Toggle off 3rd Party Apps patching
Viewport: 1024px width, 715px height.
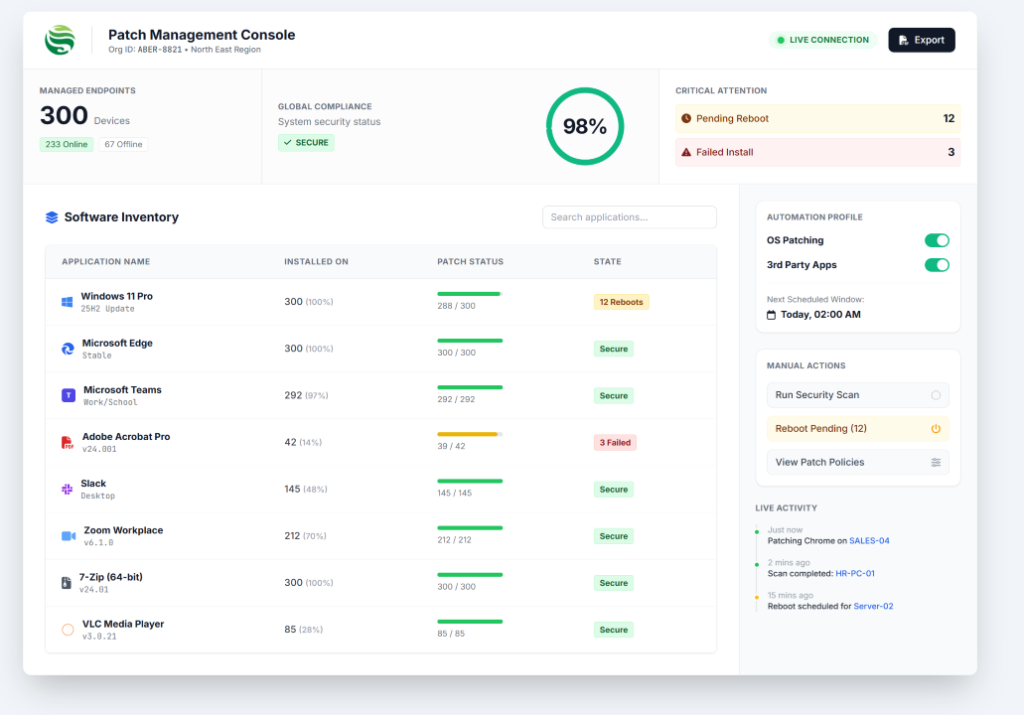click(x=937, y=265)
